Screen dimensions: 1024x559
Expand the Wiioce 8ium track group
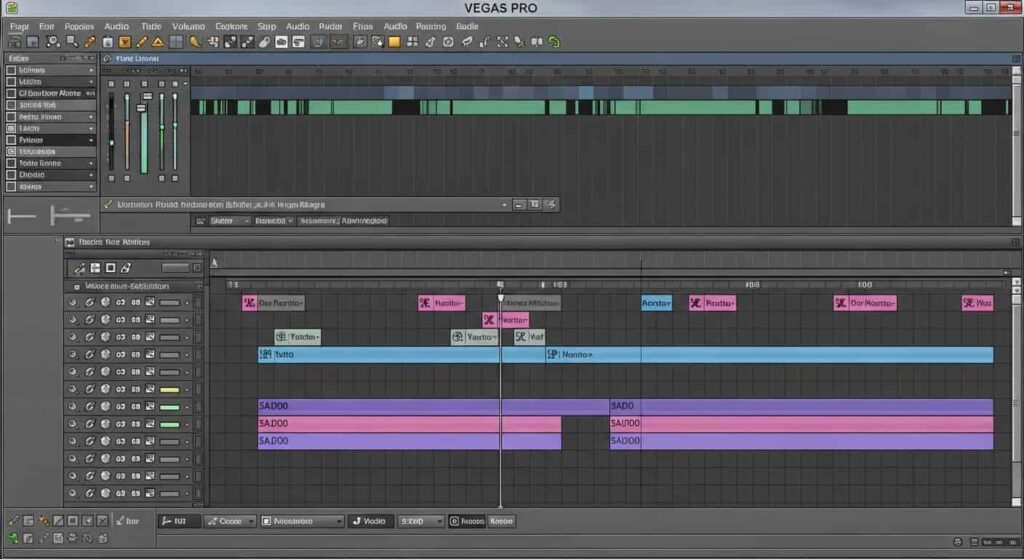pyautogui.click(x=77, y=287)
